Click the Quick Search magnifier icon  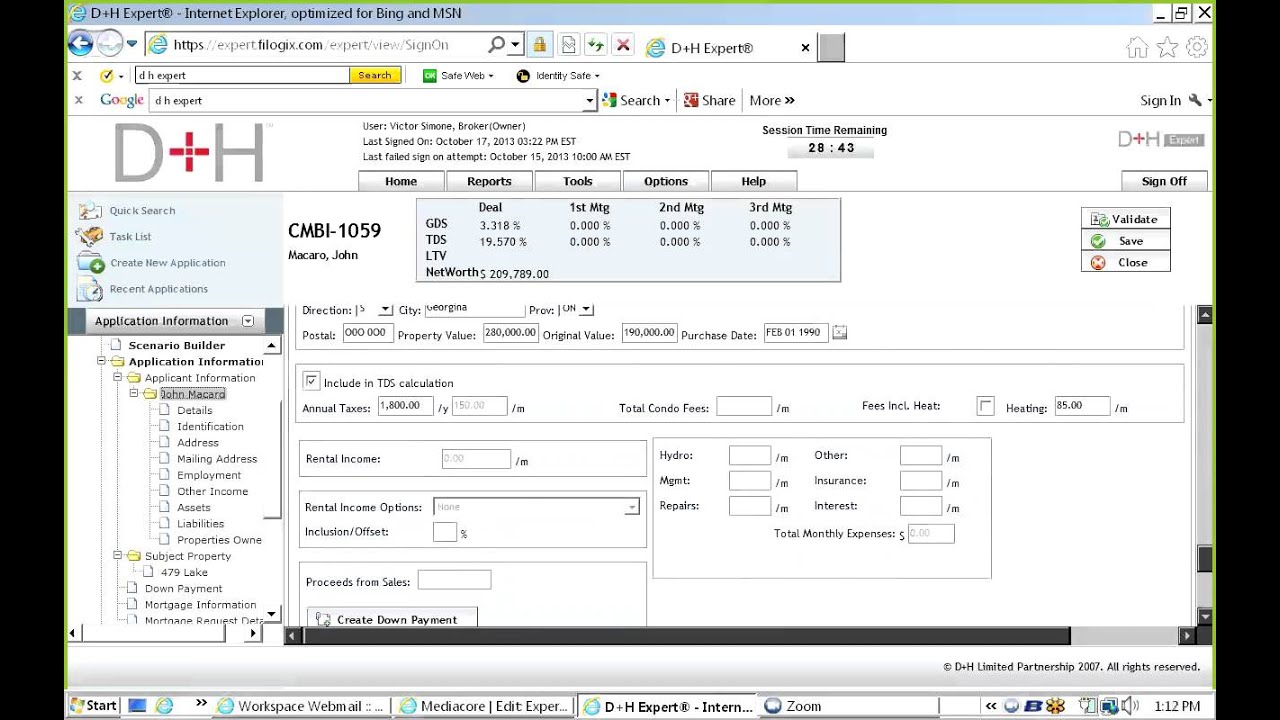tap(90, 211)
